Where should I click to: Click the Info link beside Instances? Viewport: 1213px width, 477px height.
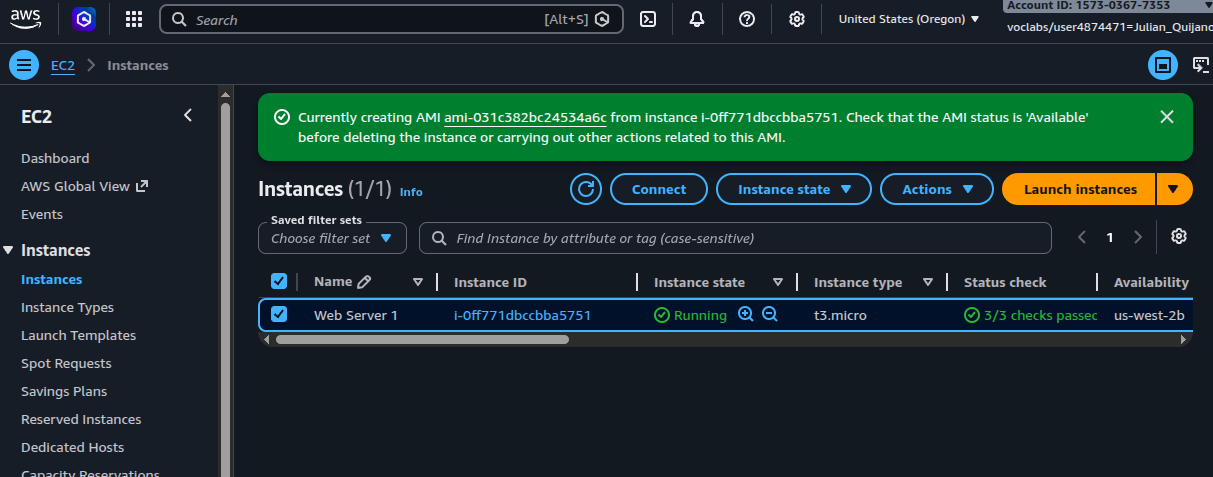click(411, 191)
